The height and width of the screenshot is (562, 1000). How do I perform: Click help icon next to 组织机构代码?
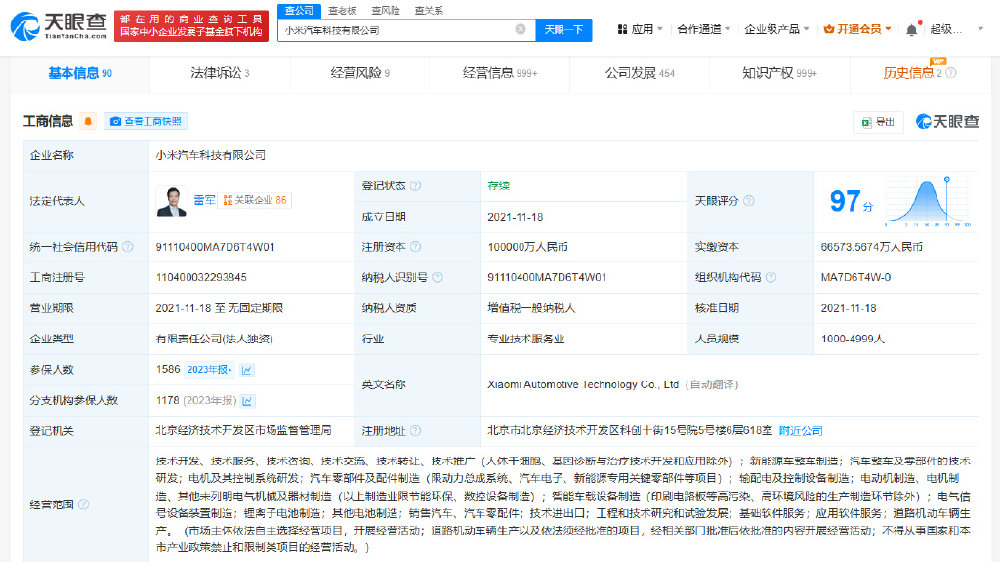pyautogui.click(x=770, y=277)
